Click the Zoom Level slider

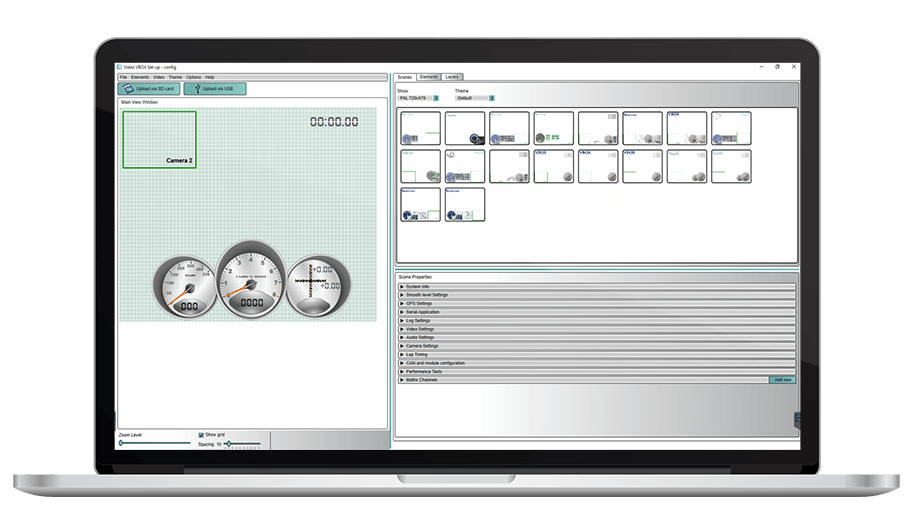[155, 443]
